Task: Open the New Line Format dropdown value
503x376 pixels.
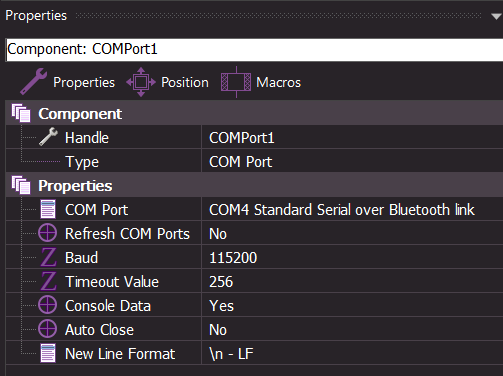Action: [x=352, y=353]
